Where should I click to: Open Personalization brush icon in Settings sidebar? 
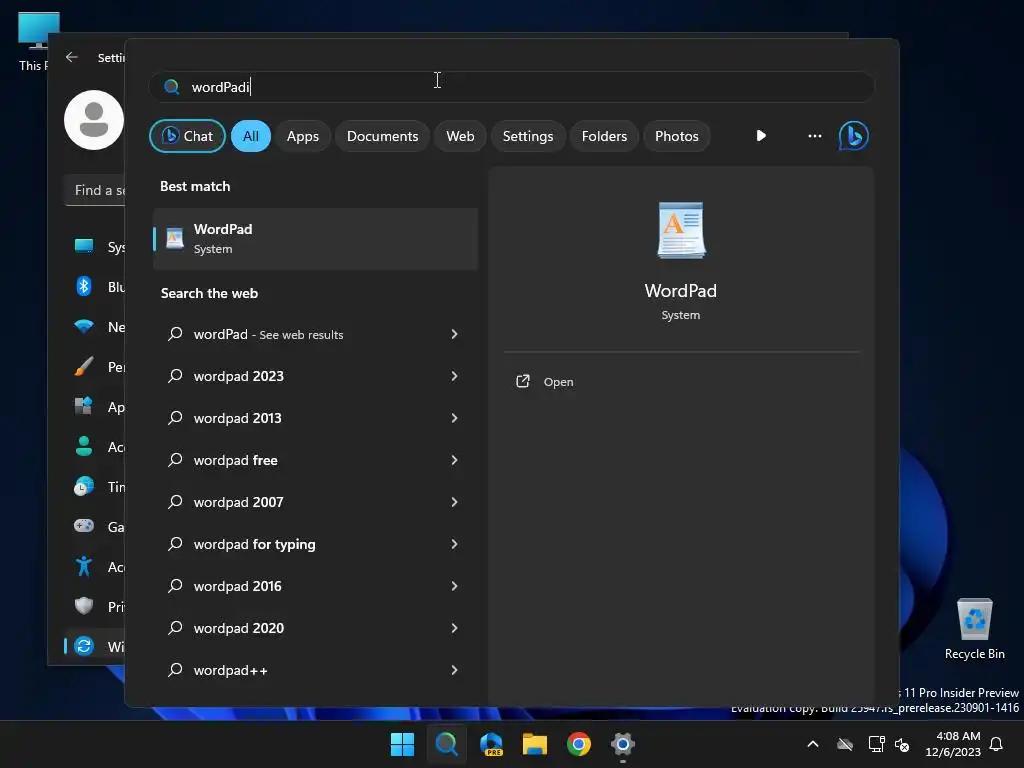click(84, 366)
